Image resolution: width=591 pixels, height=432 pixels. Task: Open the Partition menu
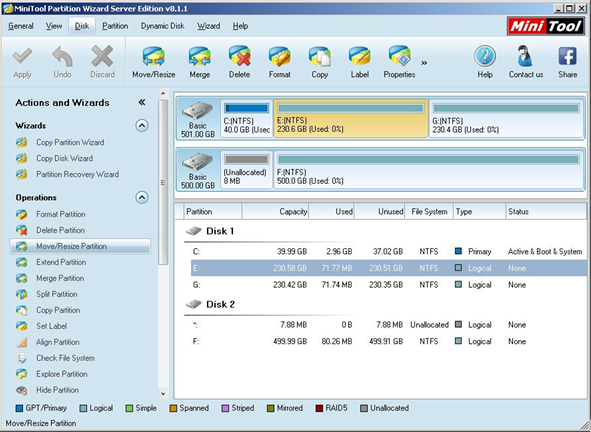point(115,26)
